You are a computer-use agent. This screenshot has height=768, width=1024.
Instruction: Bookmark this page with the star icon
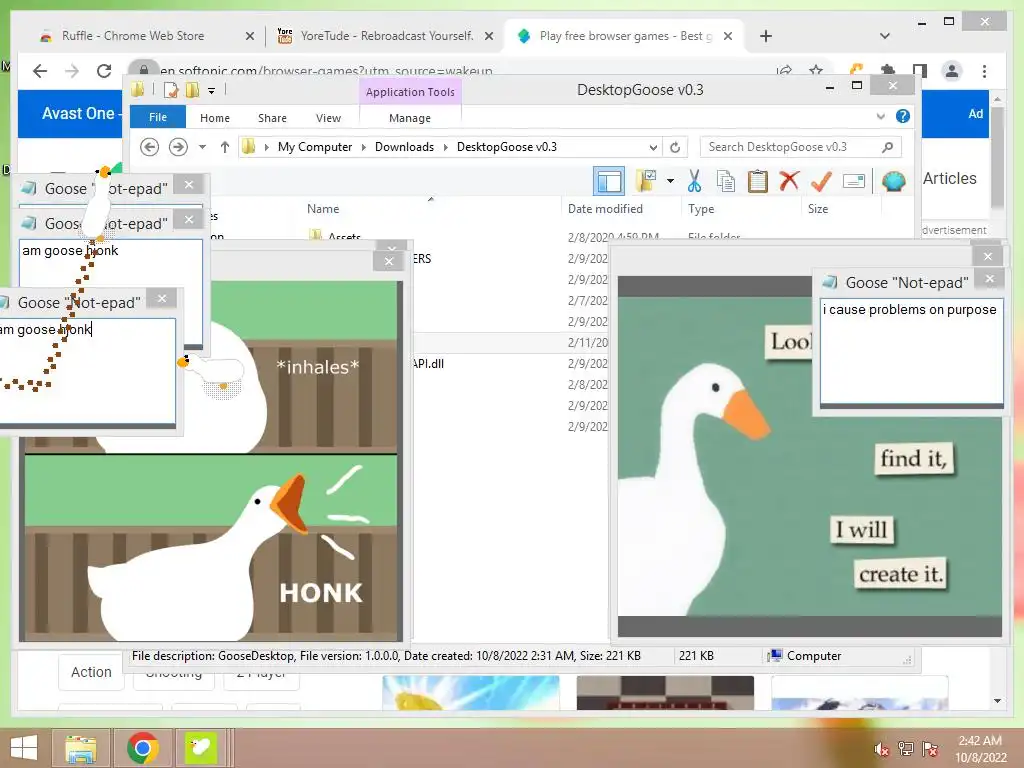pos(816,69)
